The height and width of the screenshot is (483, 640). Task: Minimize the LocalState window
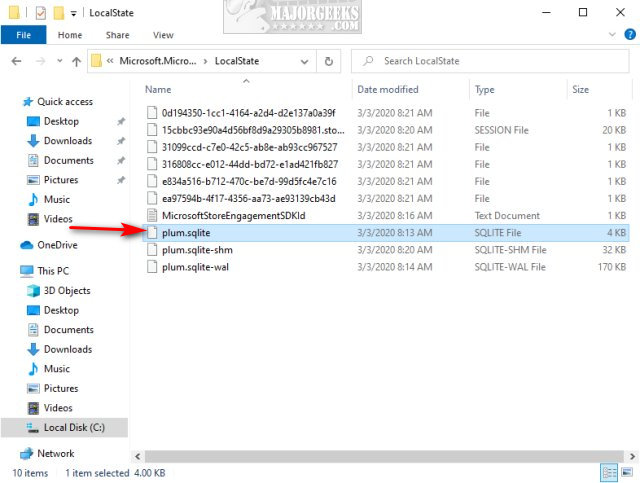(546, 13)
